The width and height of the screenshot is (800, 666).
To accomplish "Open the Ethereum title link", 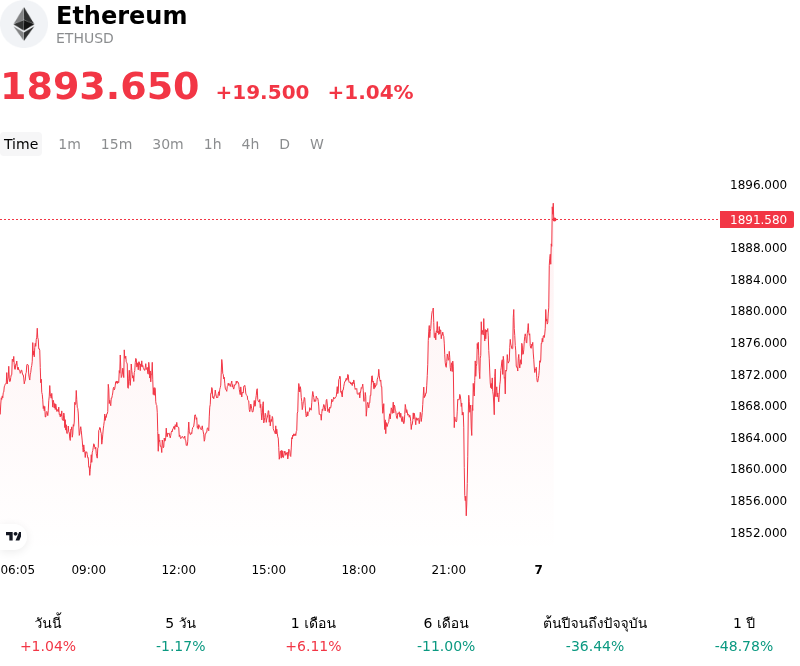I will click(121, 15).
